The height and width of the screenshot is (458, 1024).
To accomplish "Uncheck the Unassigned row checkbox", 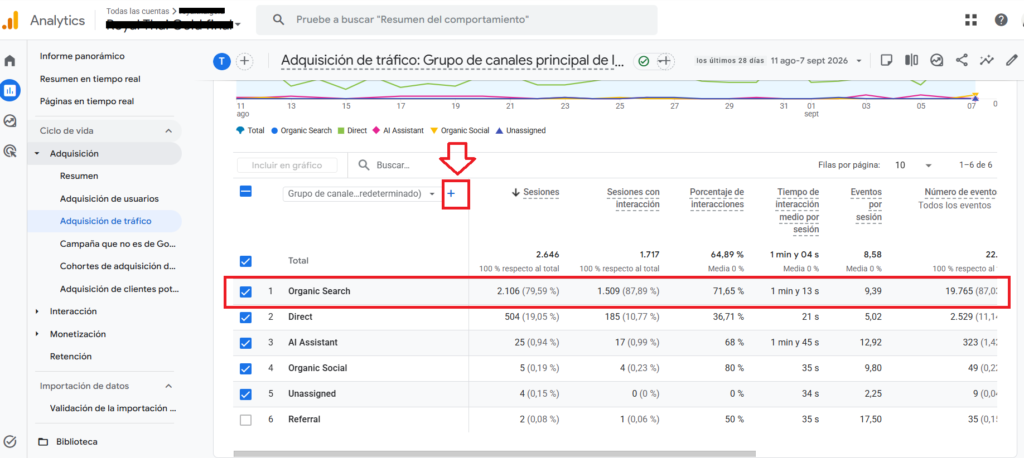I will [x=246, y=394].
